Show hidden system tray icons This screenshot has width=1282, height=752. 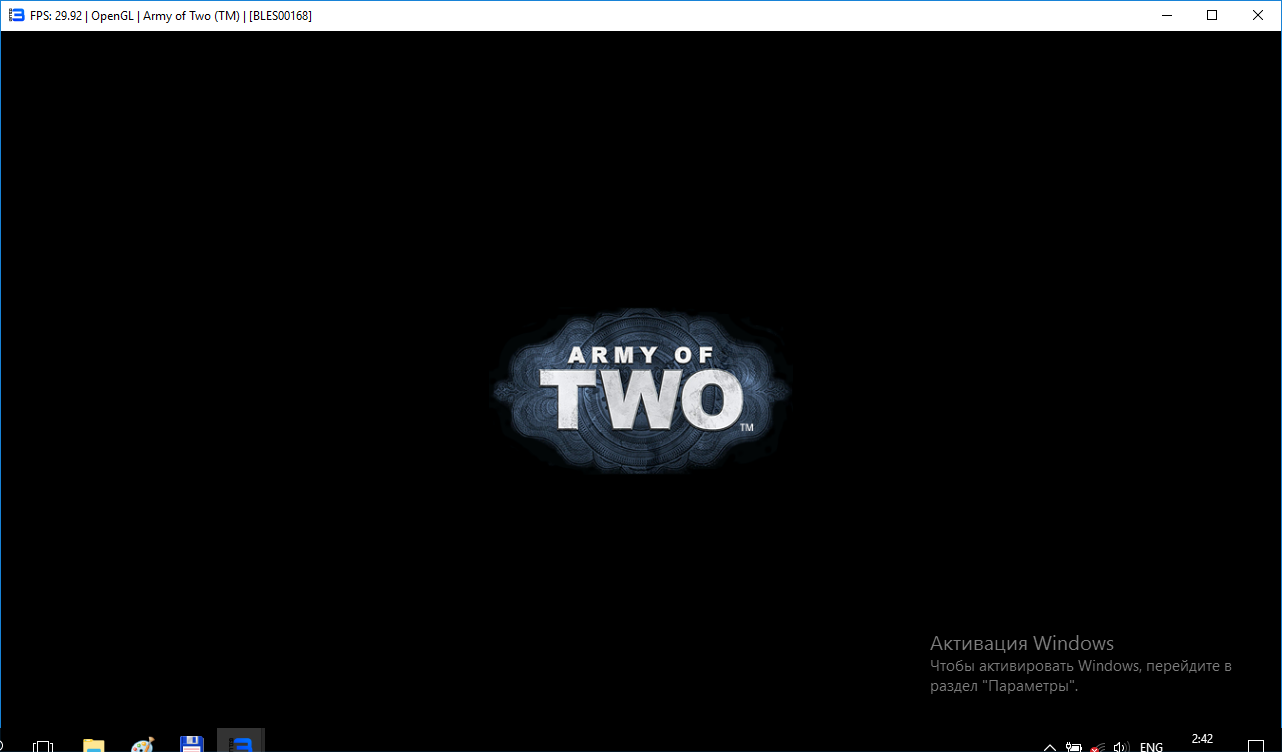[x=1050, y=746]
